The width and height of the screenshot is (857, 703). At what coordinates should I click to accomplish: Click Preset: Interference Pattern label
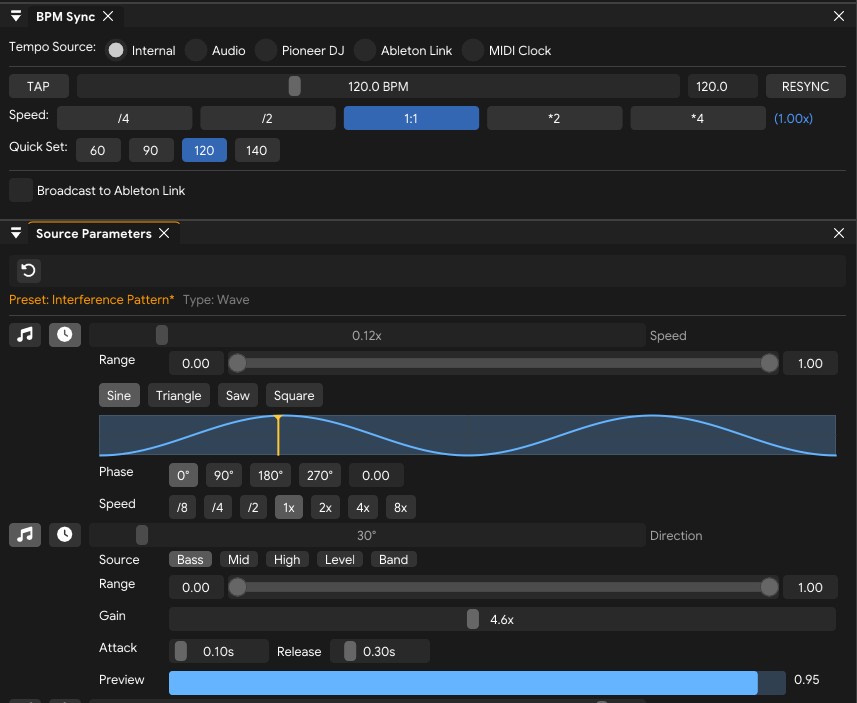coord(91,300)
